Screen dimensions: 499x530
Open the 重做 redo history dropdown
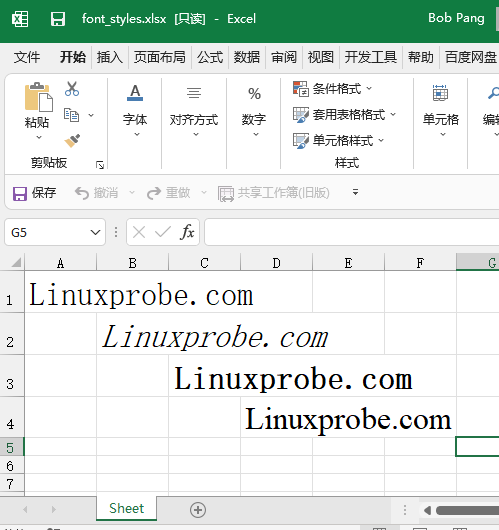[204, 193]
